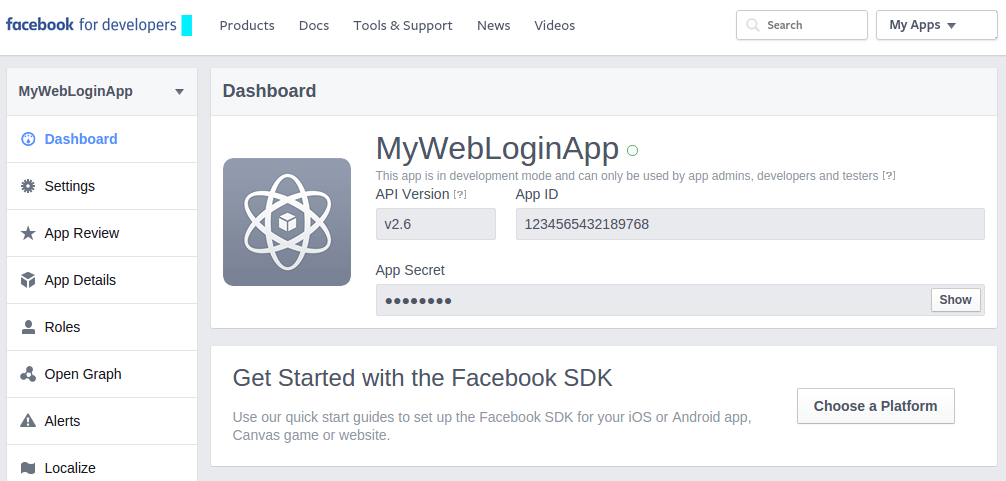Click the Roles person icon
The image size is (1006, 481).
(28, 327)
